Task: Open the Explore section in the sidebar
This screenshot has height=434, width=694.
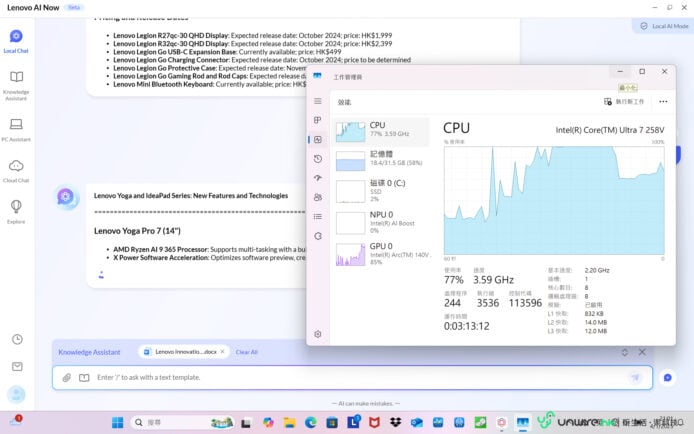Action: 16,212
